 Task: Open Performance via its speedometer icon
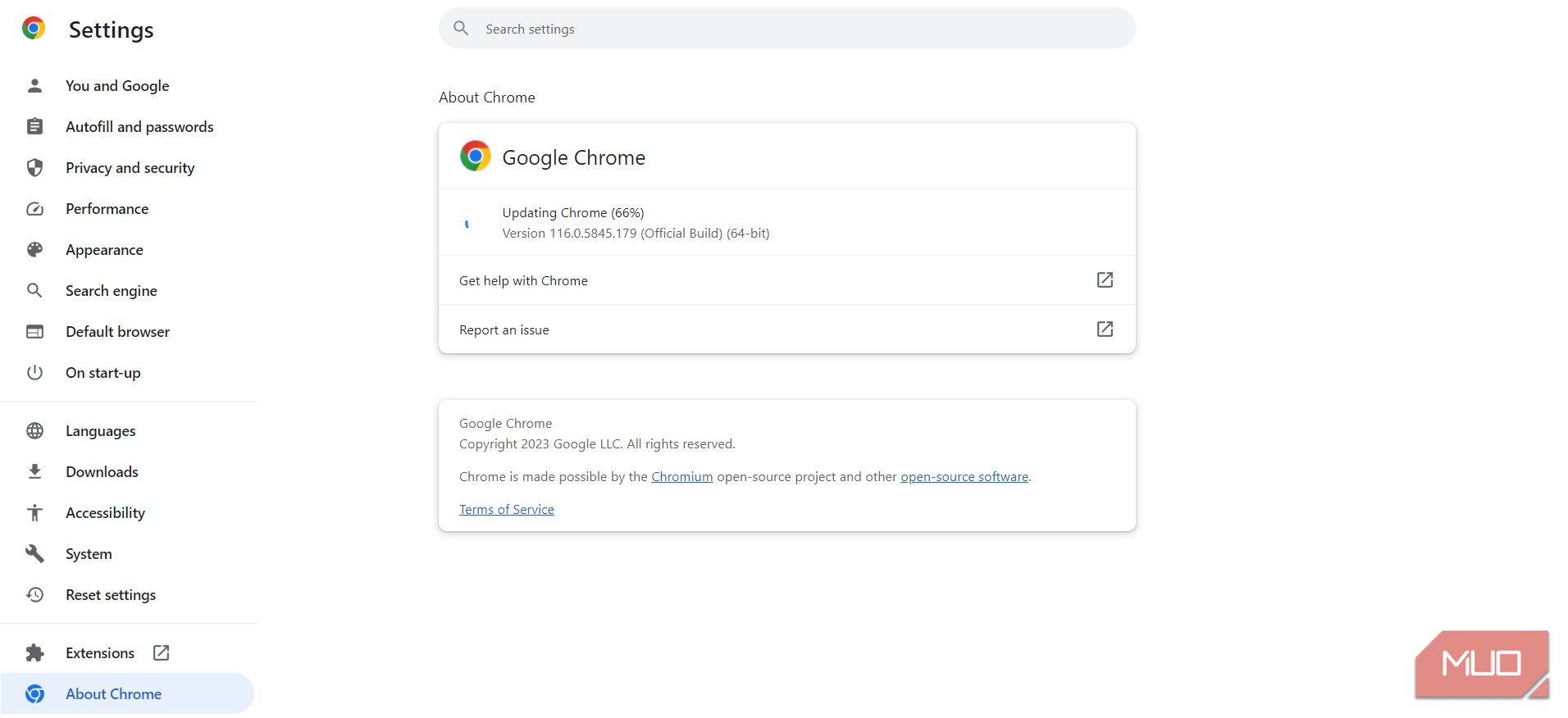click(x=34, y=208)
